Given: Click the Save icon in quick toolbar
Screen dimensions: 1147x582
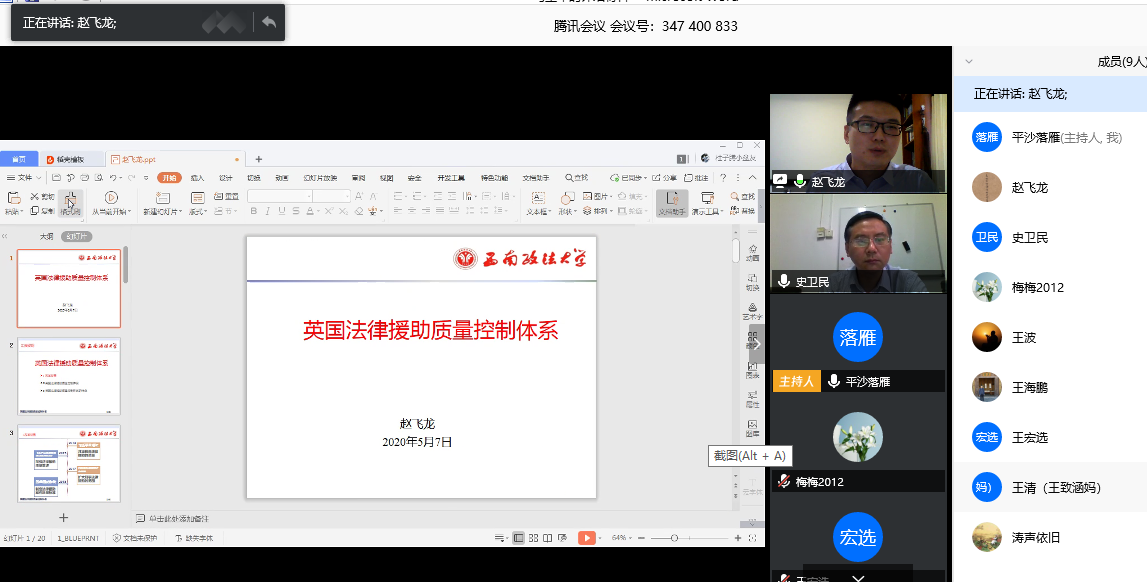Looking at the screenshot, I should [x=56, y=178].
